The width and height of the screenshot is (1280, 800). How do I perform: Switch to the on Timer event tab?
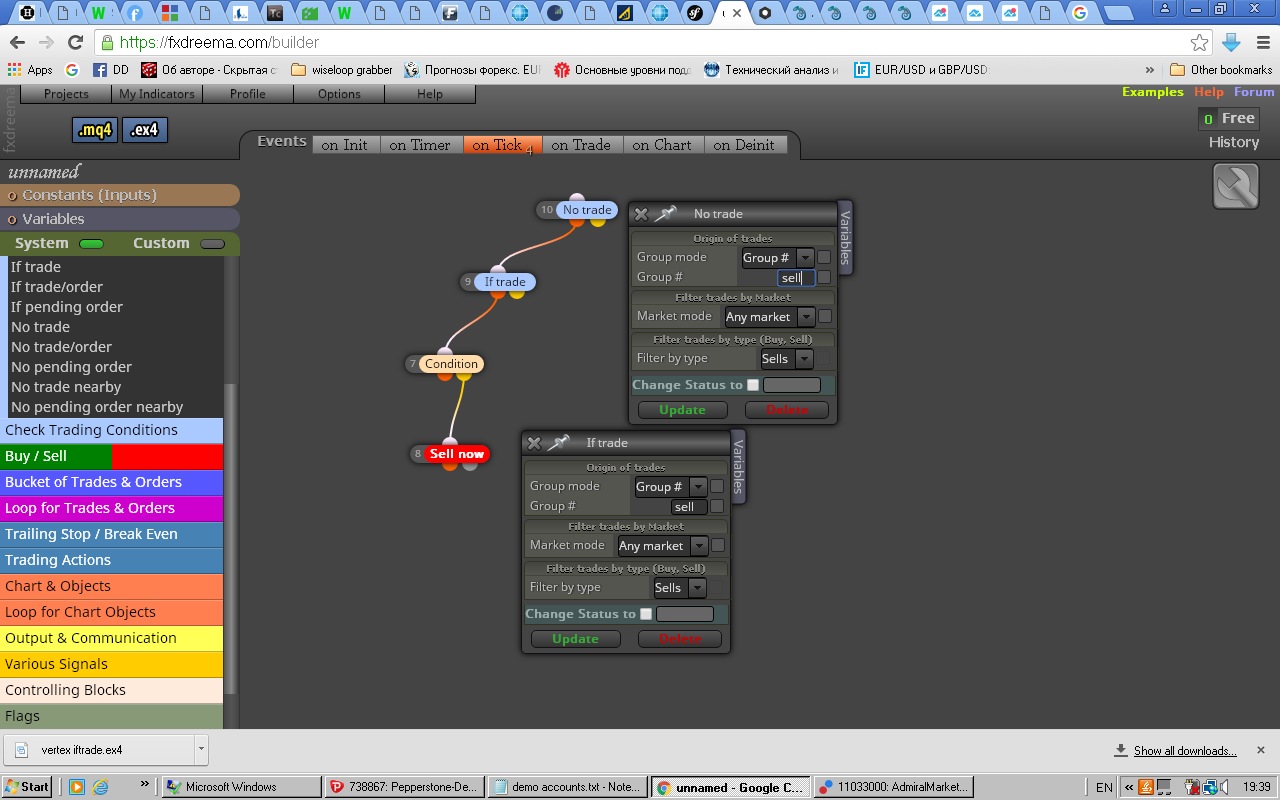tap(420, 145)
